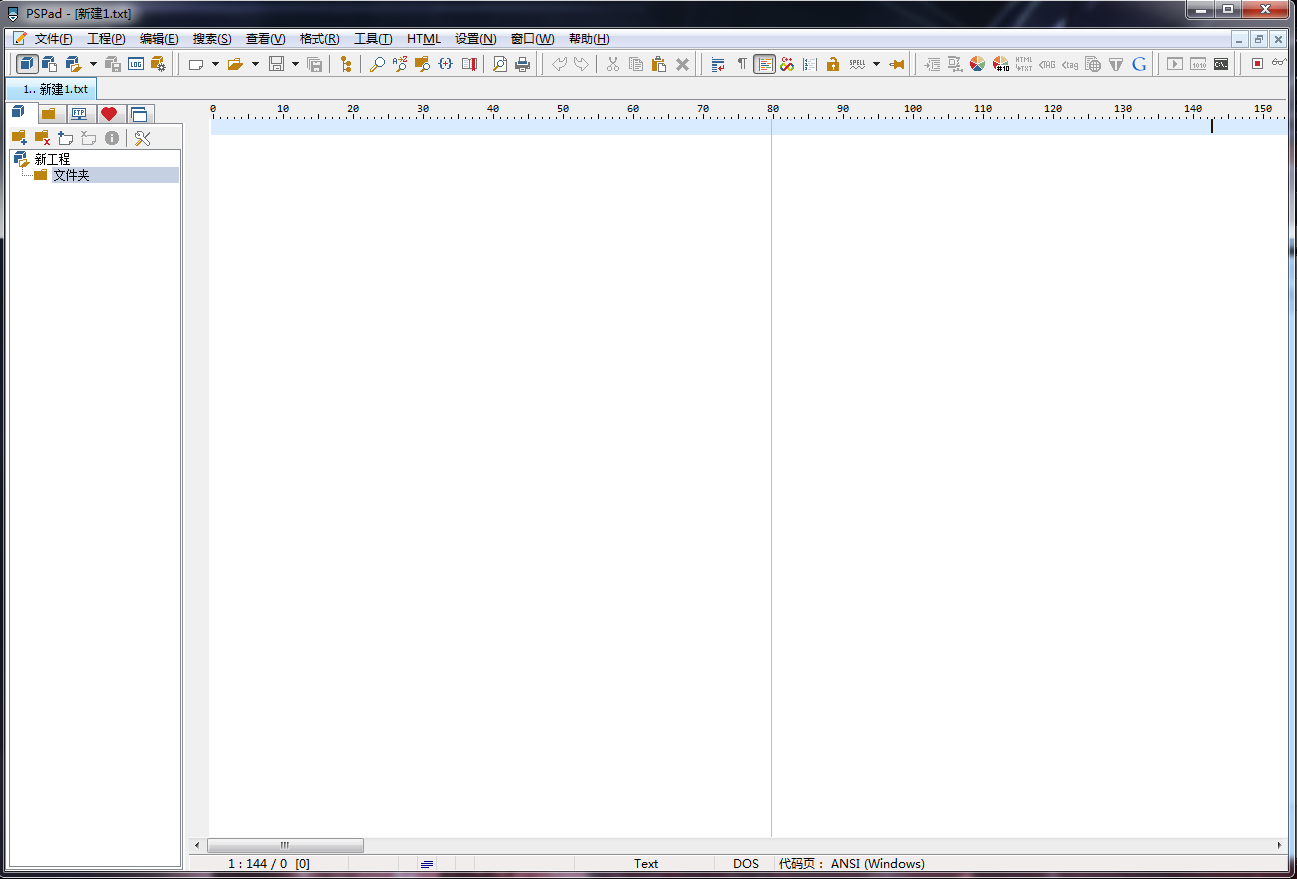The width and height of the screenshot is (1297, 879).
Task: Click the Text highlighter status field
Action: pos(646,863)
